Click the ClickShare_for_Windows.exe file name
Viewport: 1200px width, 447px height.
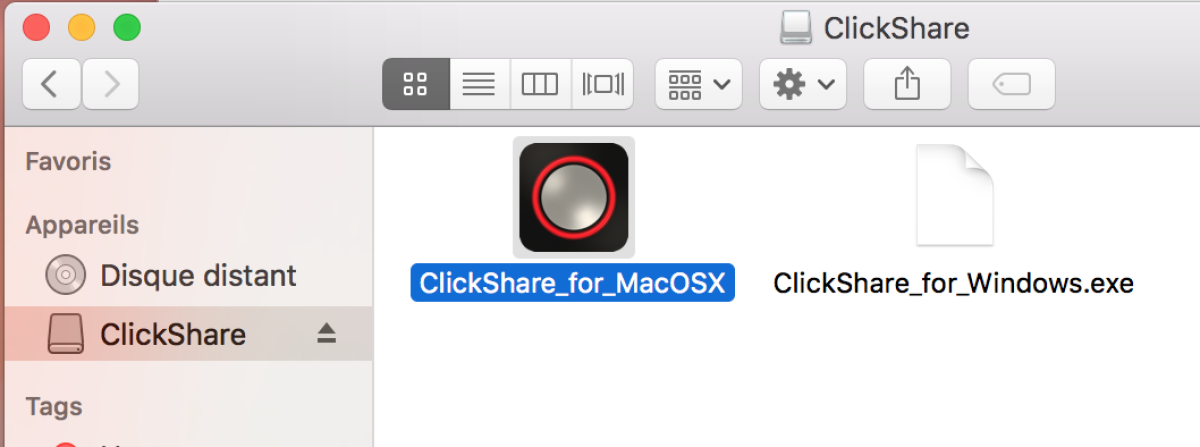tap(954, 283)
